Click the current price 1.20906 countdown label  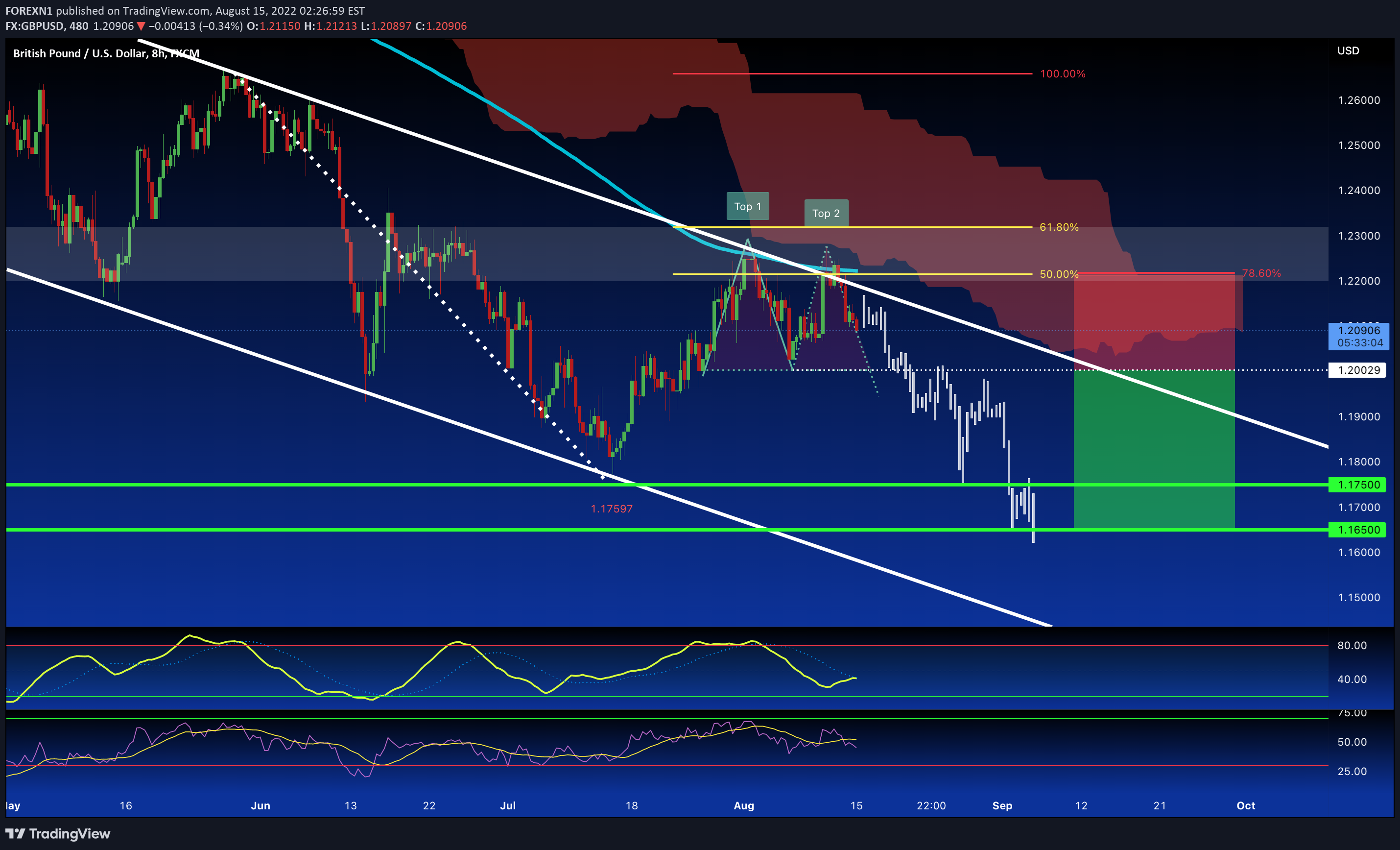(1358, 337)
